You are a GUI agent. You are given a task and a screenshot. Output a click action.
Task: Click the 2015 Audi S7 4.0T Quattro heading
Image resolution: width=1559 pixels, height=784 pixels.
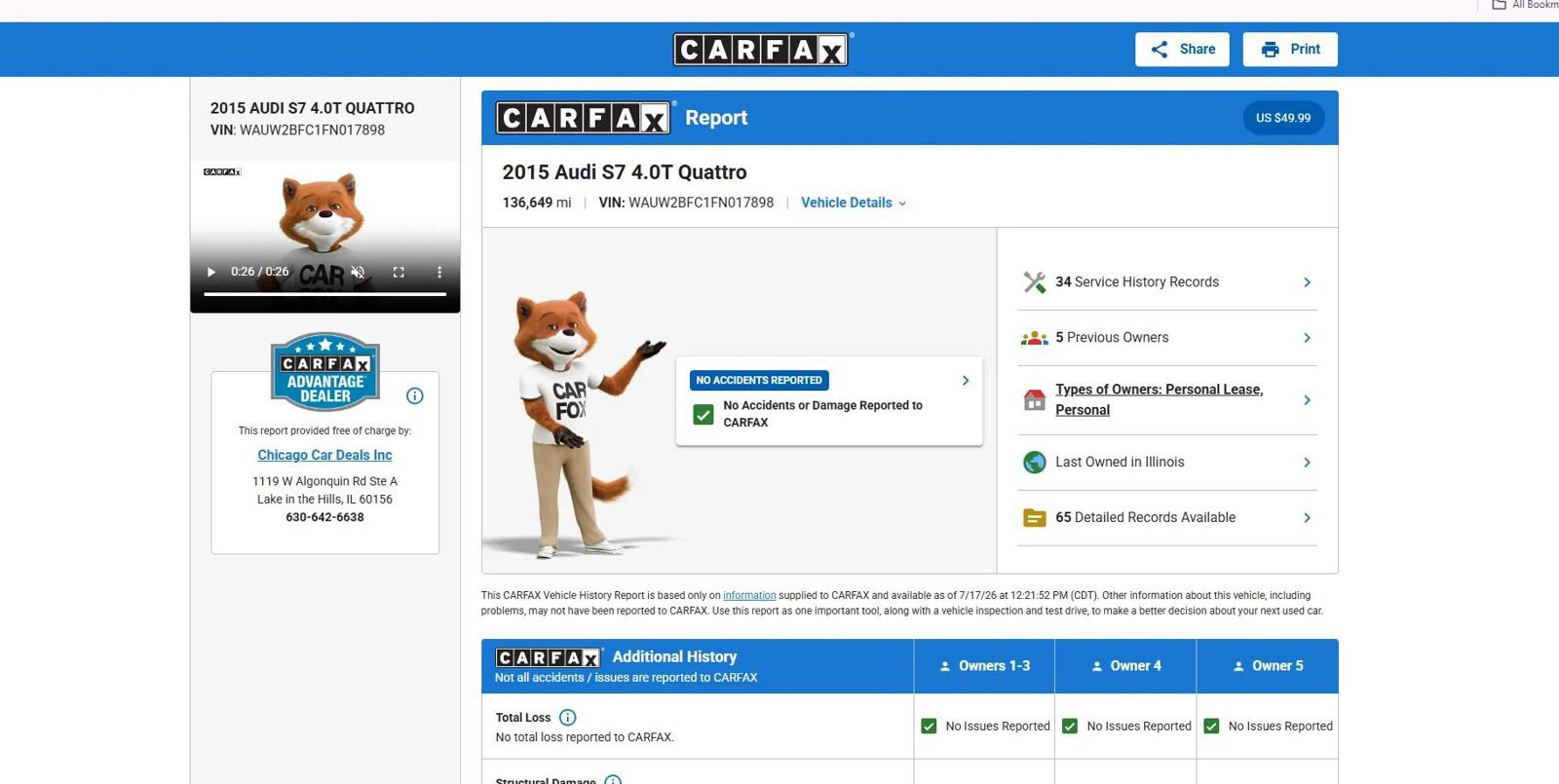point(625,172)
